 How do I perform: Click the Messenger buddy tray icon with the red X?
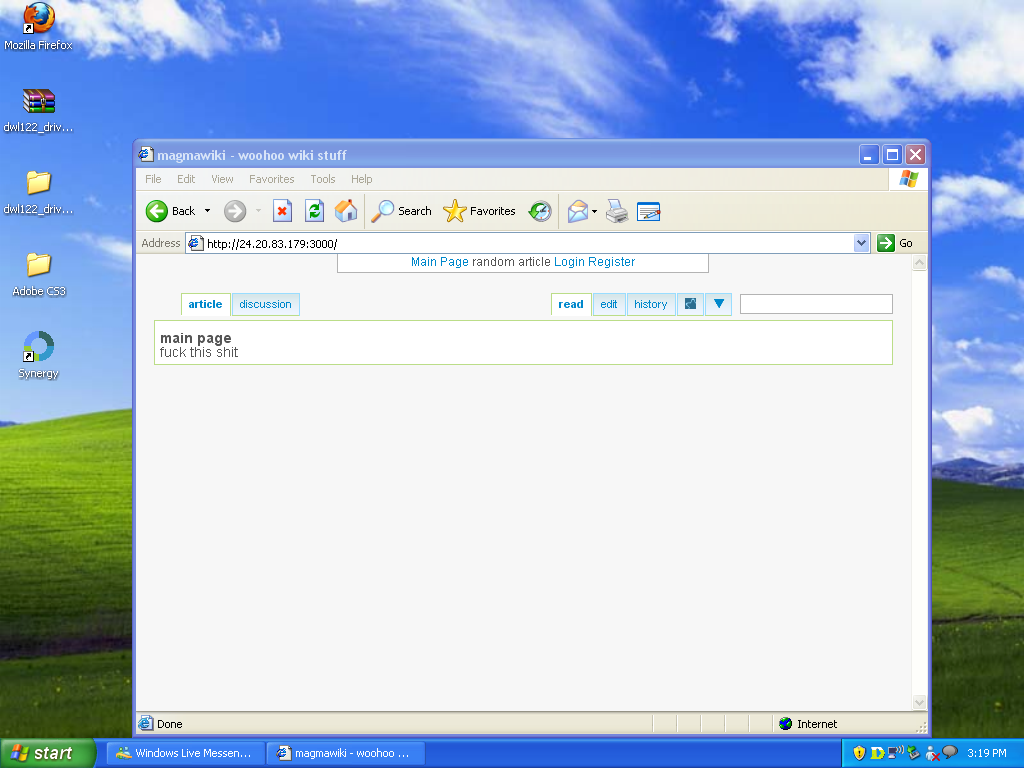[932, 754]
